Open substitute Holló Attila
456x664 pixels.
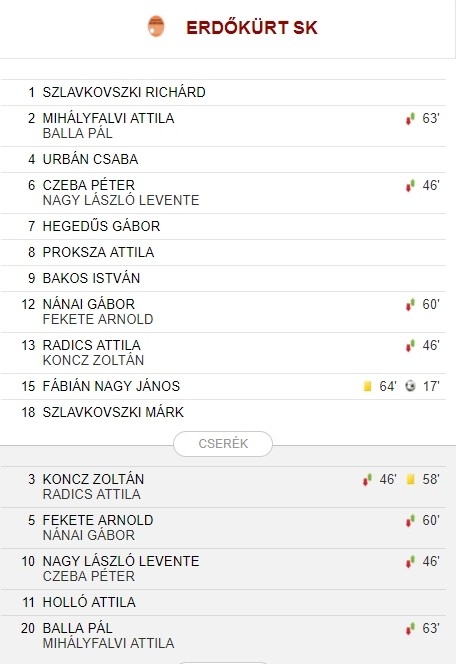89,602
